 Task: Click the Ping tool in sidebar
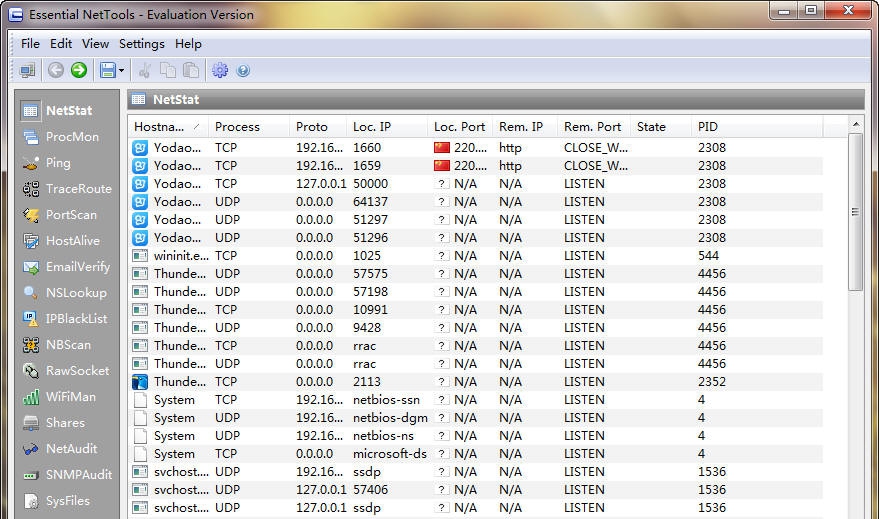(58, 163)
